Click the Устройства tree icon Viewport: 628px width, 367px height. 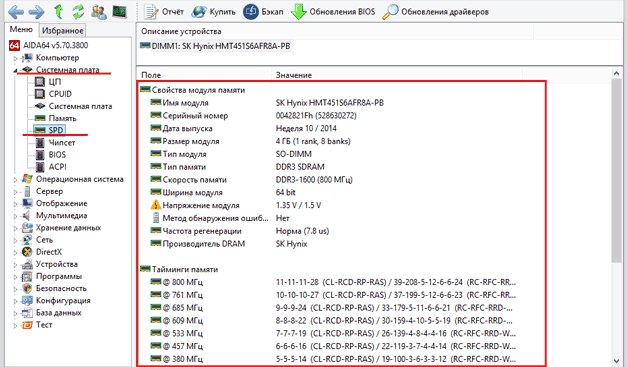(27, 264)
